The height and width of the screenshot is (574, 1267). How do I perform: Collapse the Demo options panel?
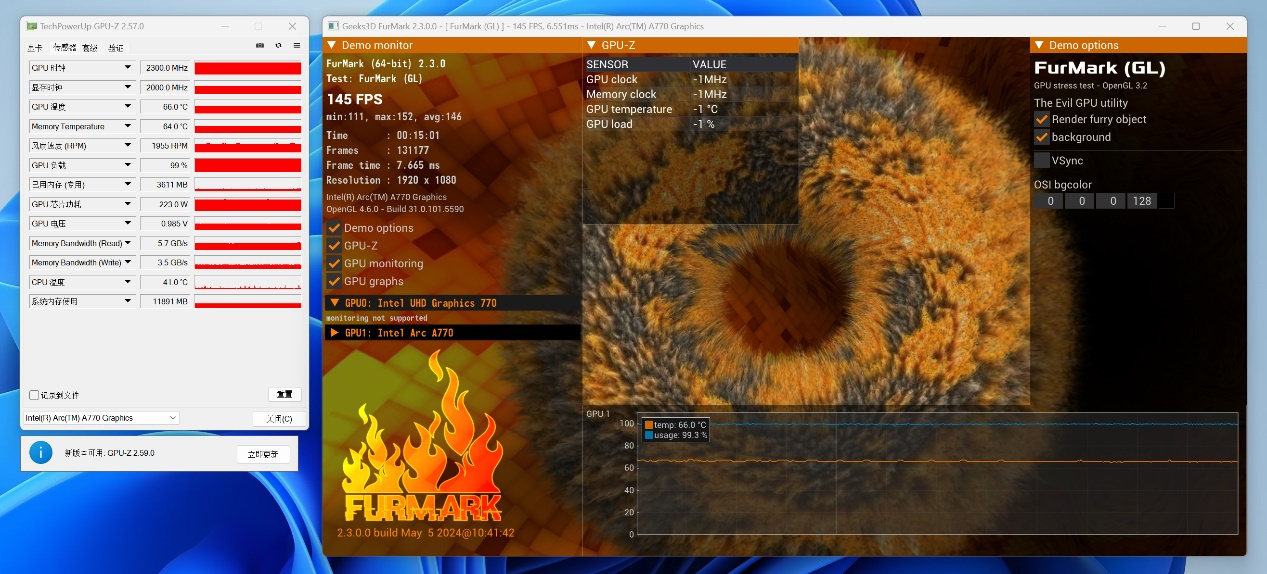click(1039, 45)
